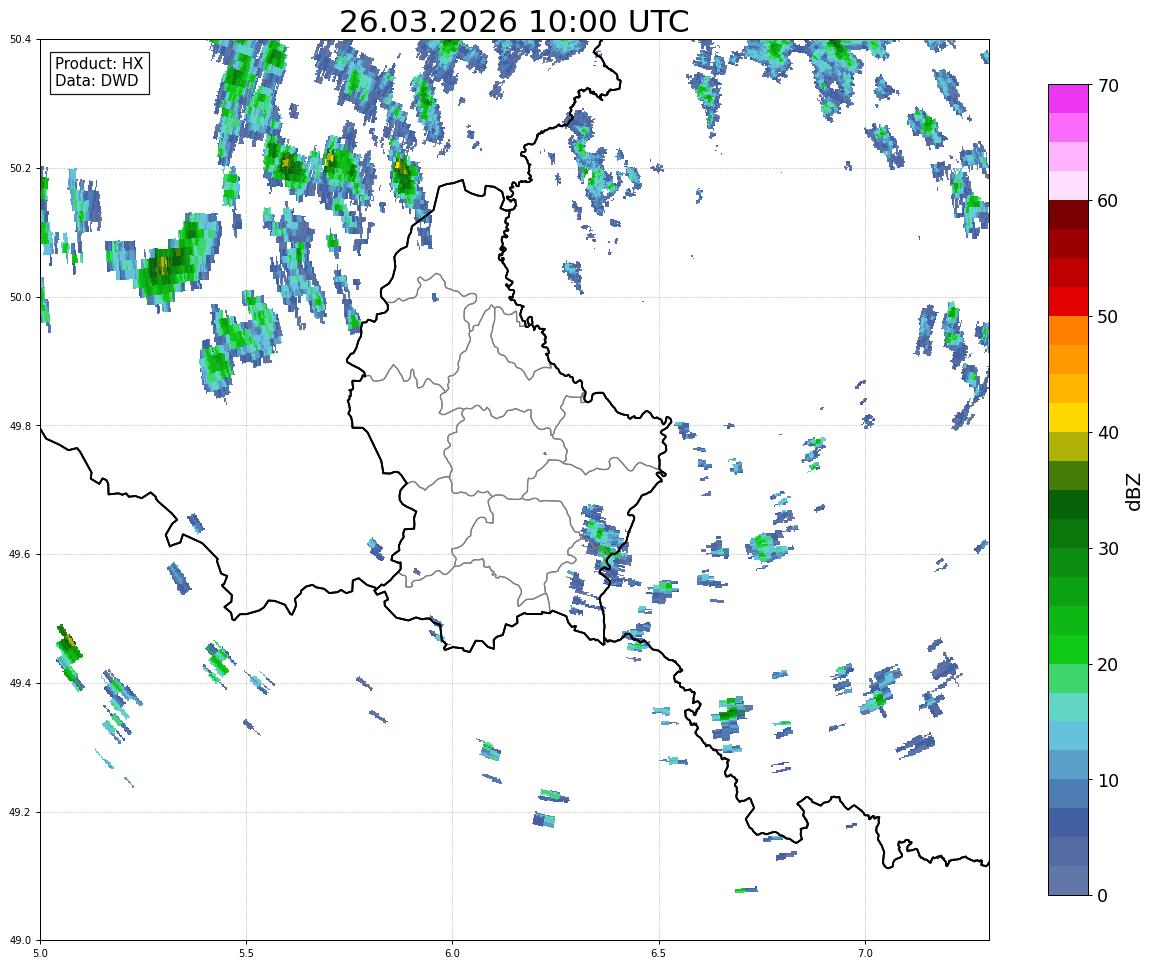Image resolution: width=1152 pixels, height=968 pixels.
Task: Click the 'Data: DWD' label
Action: [x=96, y=81]
